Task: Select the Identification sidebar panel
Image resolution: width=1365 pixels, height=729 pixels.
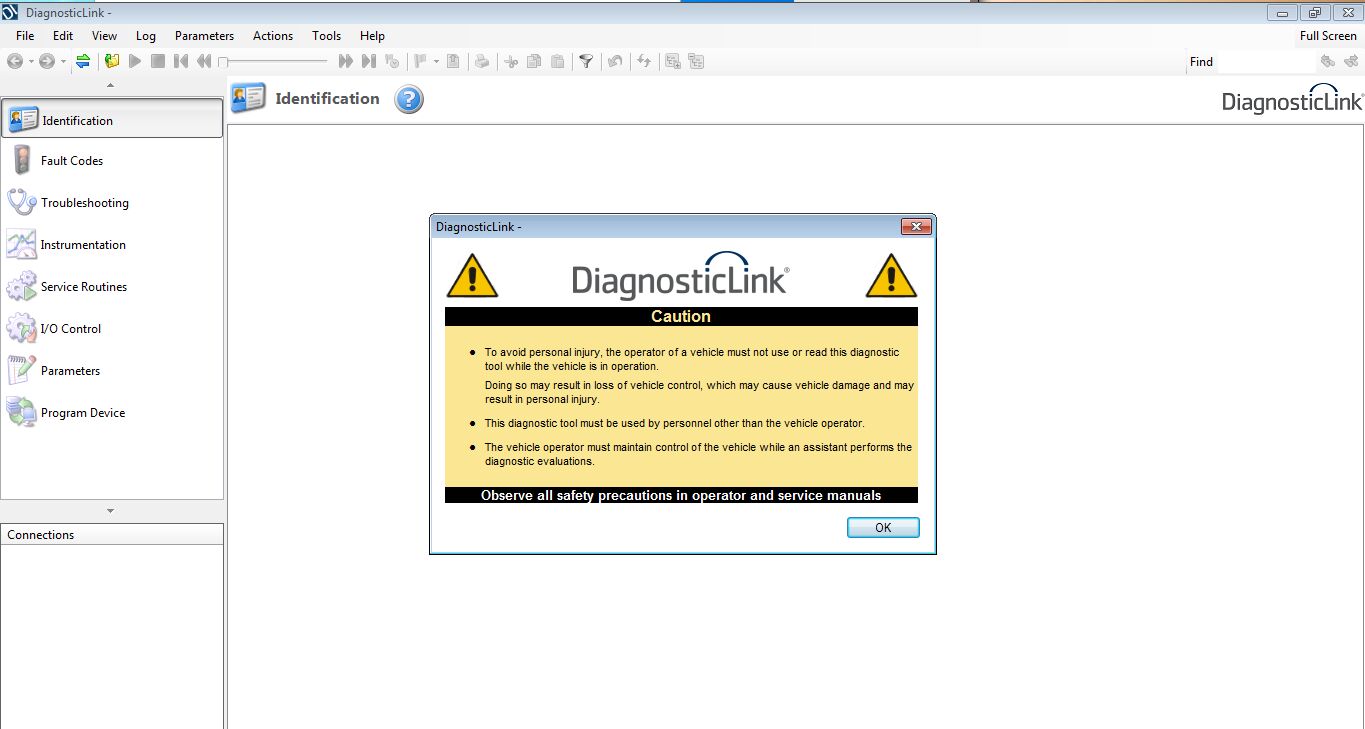Action: coord(112,119)
